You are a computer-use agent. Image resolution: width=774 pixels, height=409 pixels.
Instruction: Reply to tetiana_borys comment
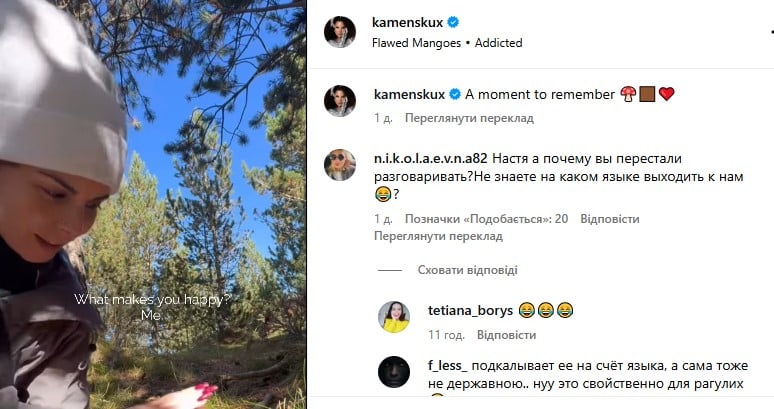[x=506, y=335]
